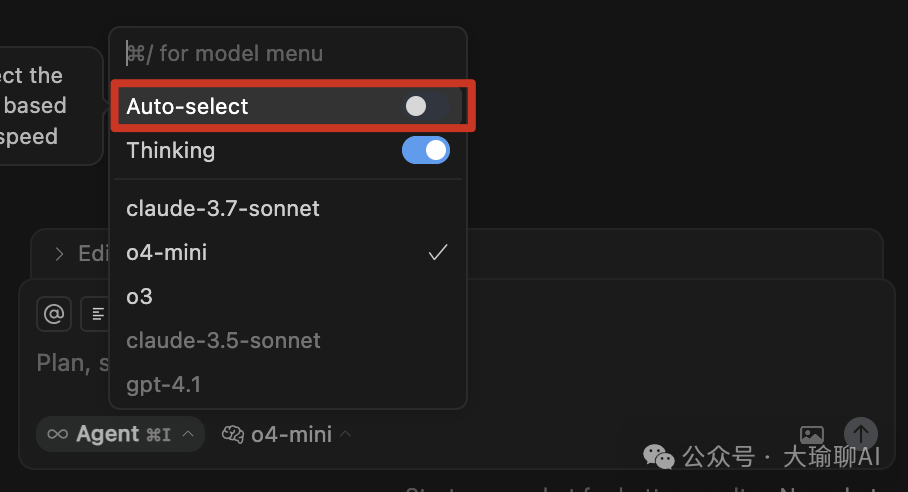Image resolution: width=908 pixels, height=492 pixels.
Task: Focus the model menu search field
Action: (288, 53)
